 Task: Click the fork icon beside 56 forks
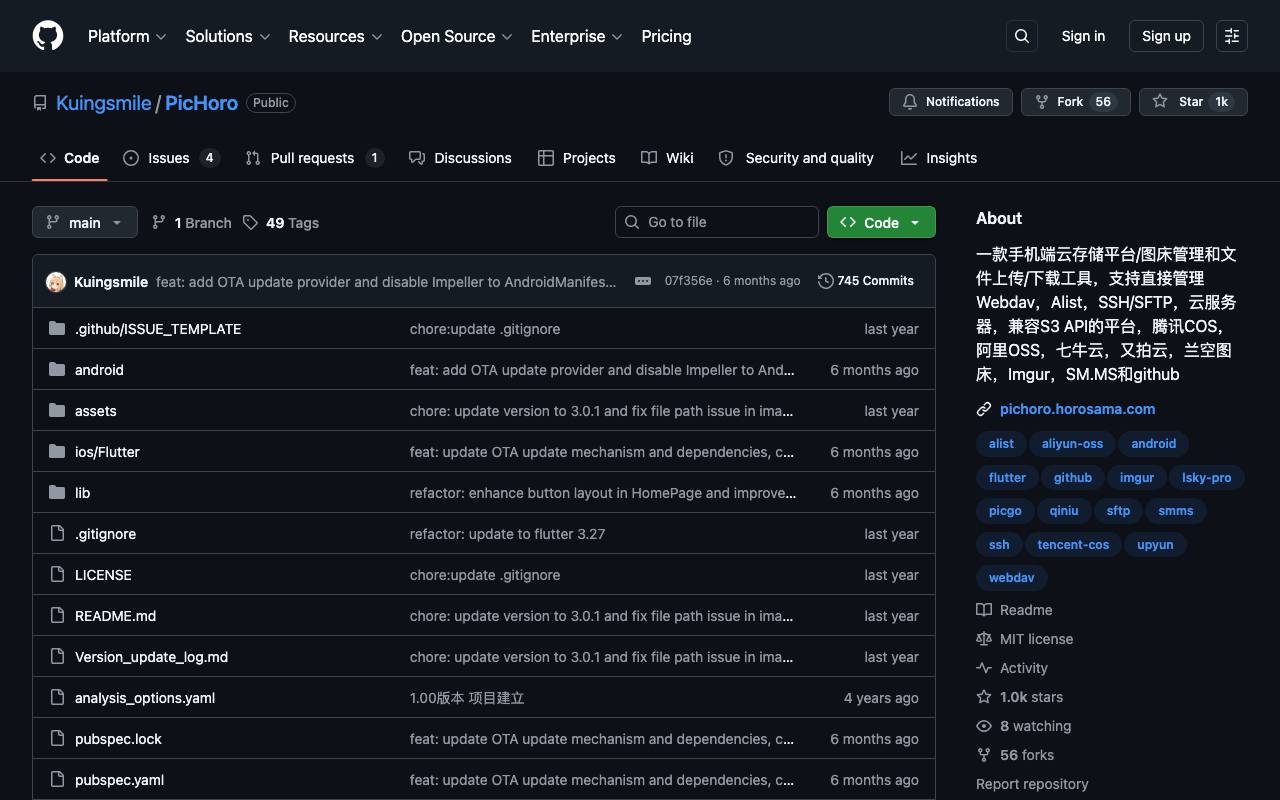coord(984,755)
